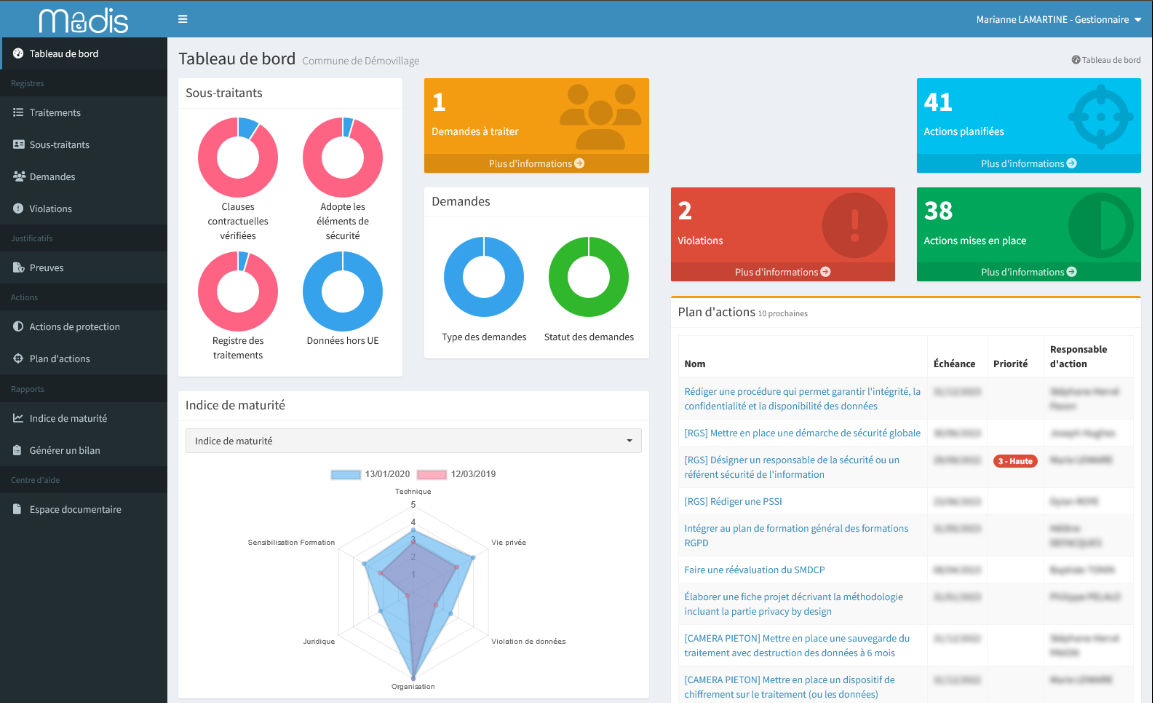
Task: Click the breadcrumb dashboard icon at top right
Action: tap(1076, 60)
